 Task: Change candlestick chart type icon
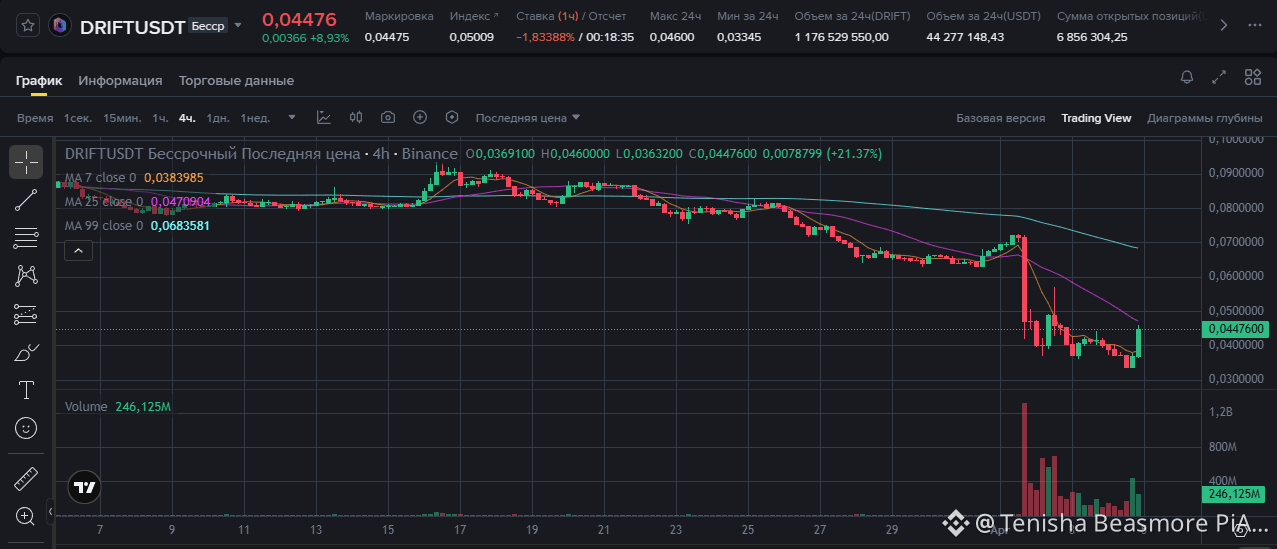[x=356, y=118]
